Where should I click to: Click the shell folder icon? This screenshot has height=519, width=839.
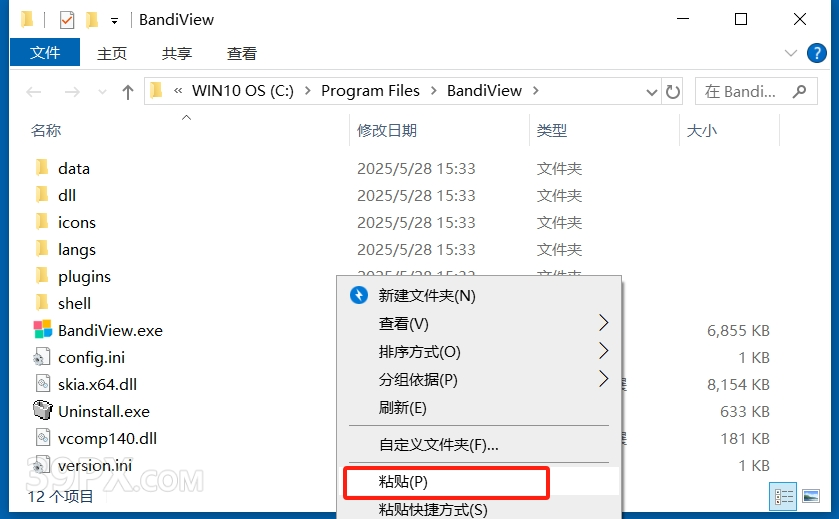42,302
